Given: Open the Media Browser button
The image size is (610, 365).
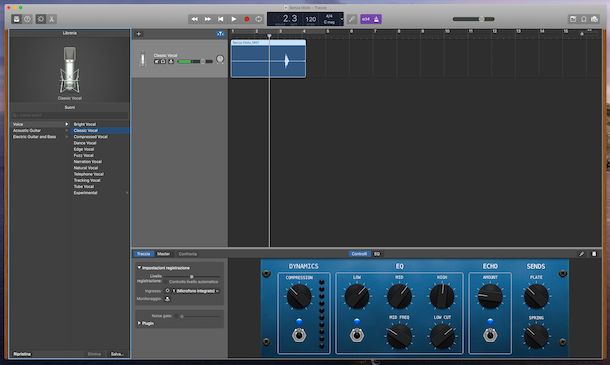Looking at the screenshot, I should [594, 19].
